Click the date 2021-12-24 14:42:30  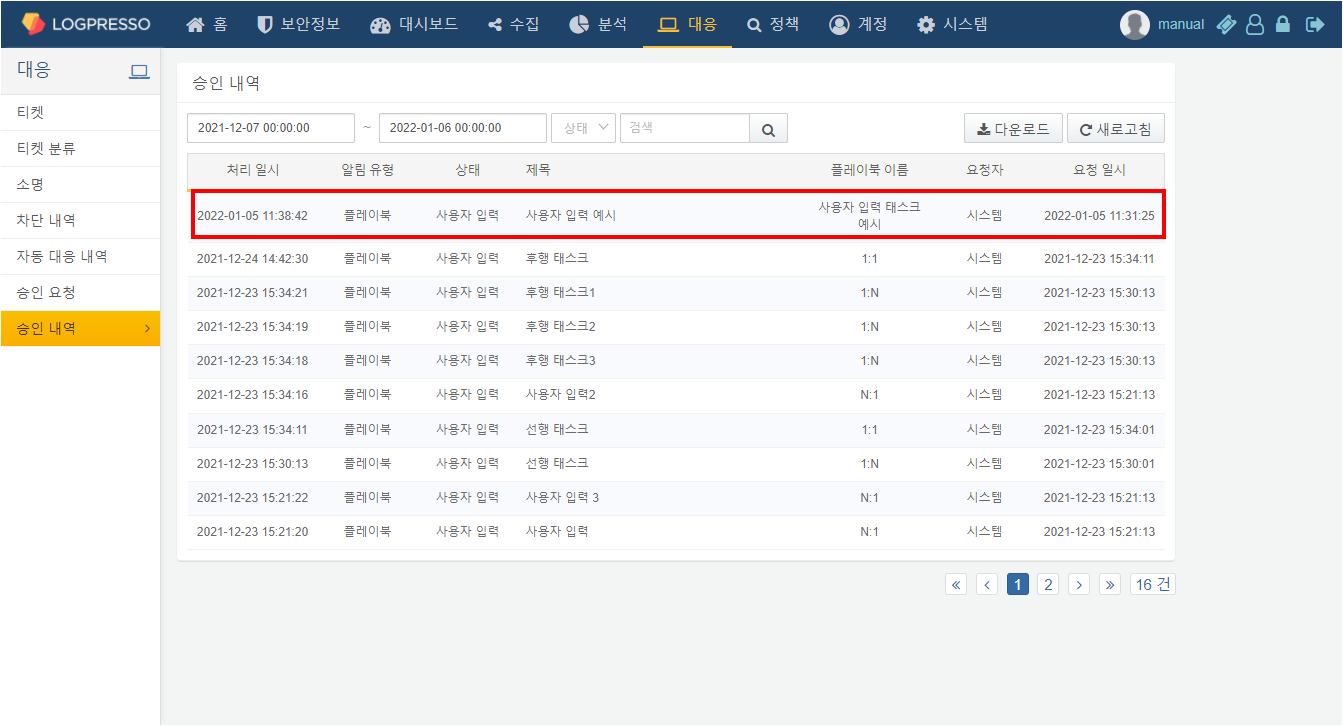click(x=253, y=259)
